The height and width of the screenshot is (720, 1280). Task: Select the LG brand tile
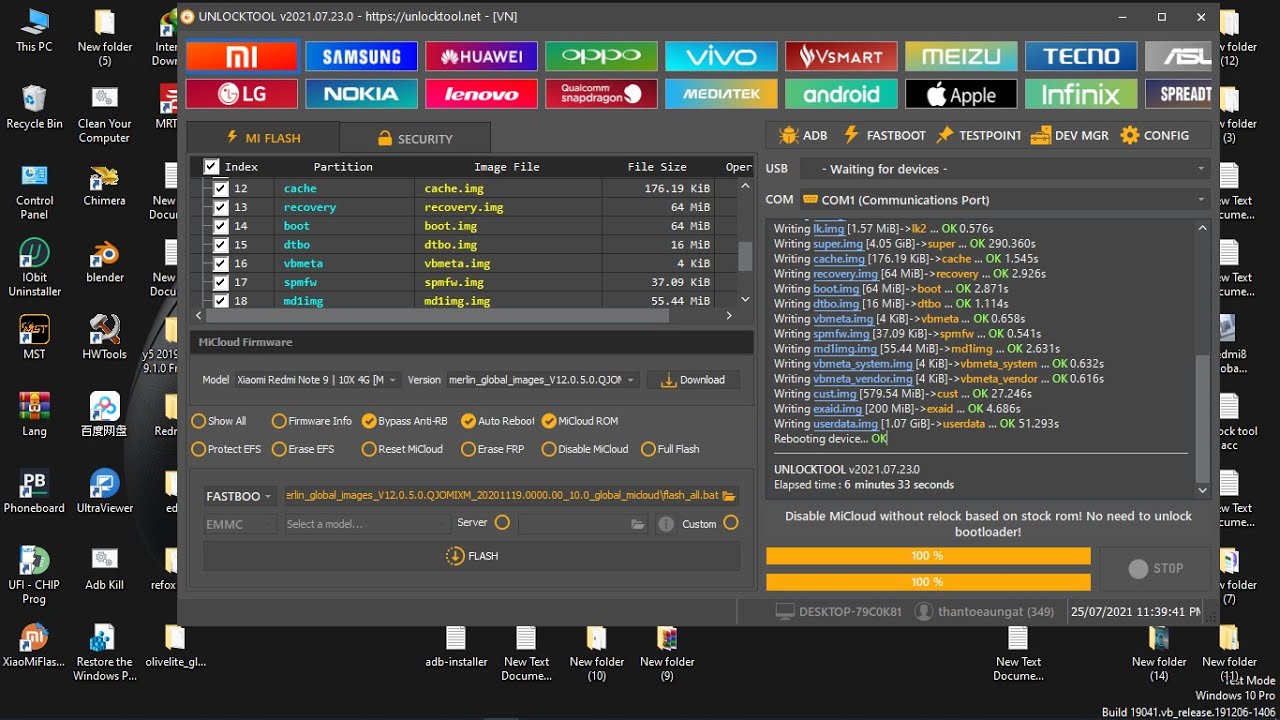pyautogui.click(x=242, y=94)
